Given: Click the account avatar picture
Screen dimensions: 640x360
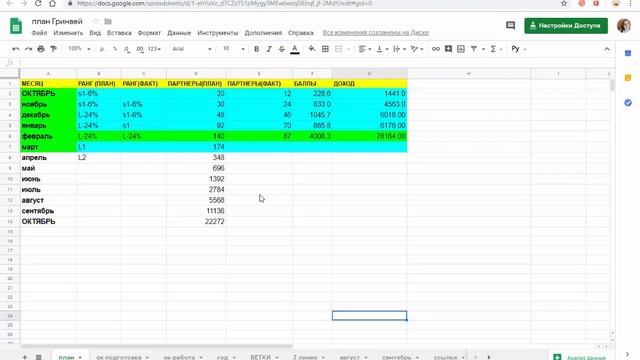Looking at the screenshot, I should point(624,26).
